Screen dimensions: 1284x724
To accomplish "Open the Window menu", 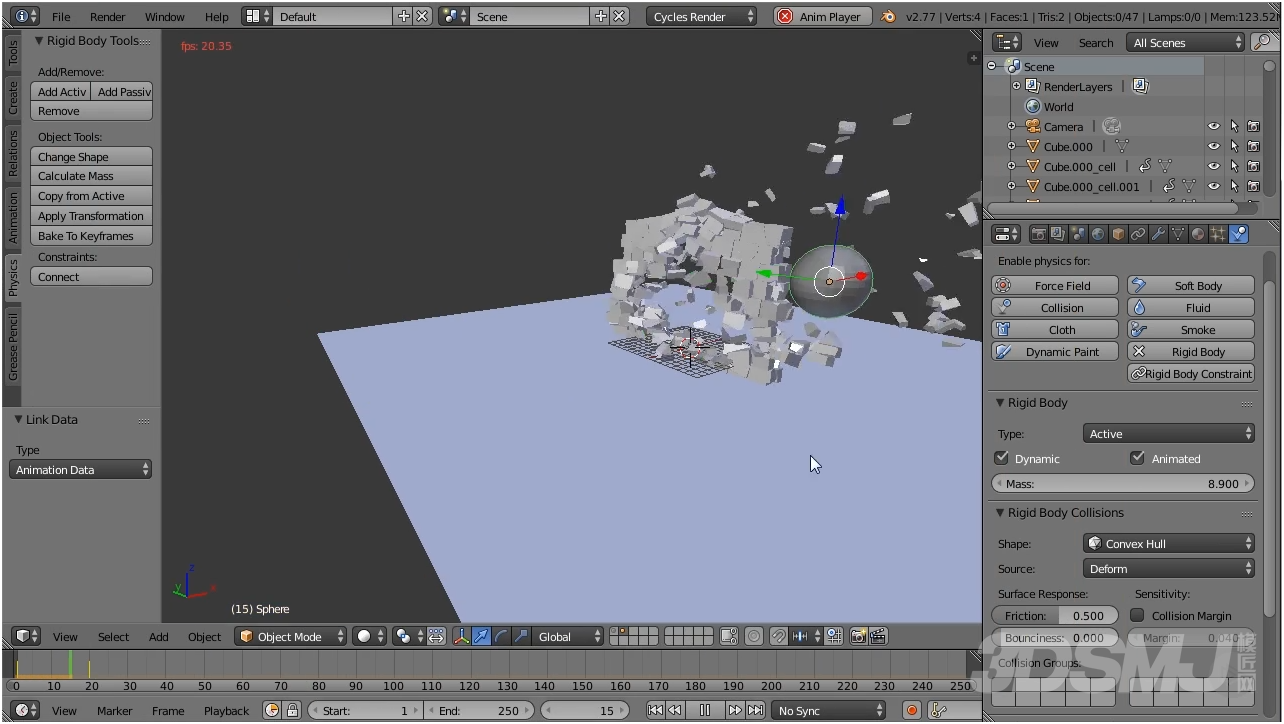I will (165, 16).
